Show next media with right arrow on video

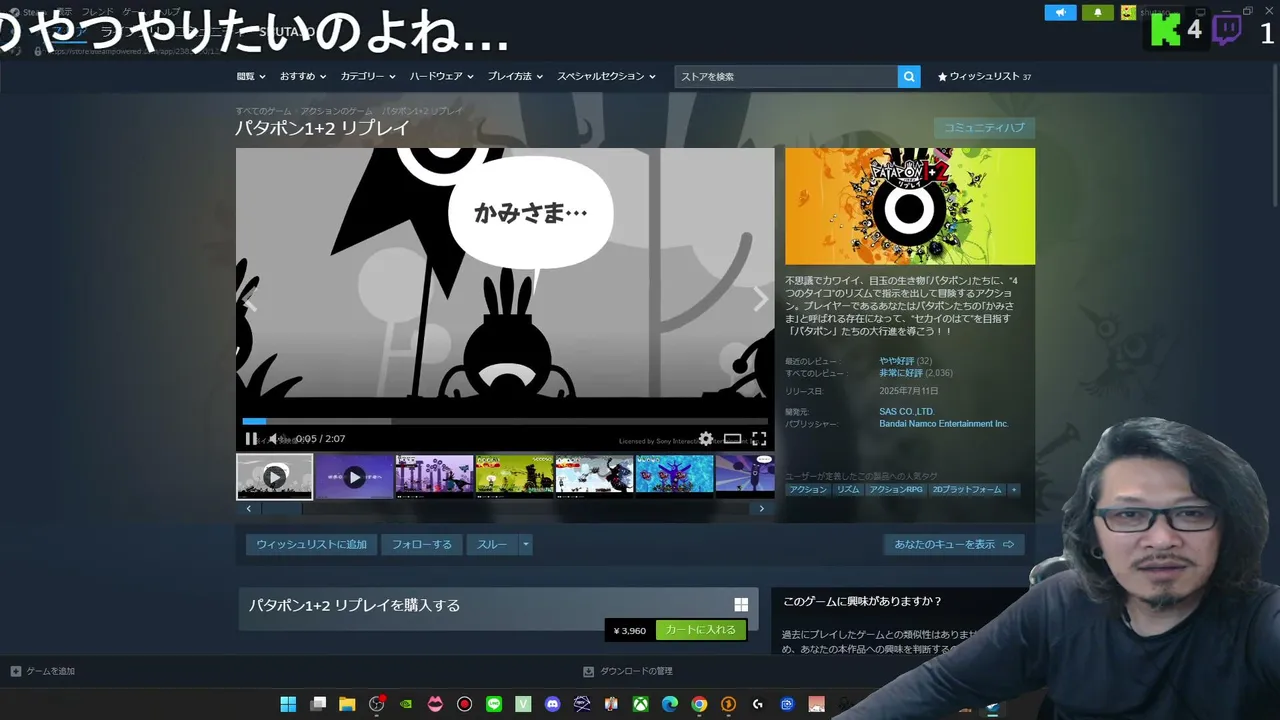[760, 299]
